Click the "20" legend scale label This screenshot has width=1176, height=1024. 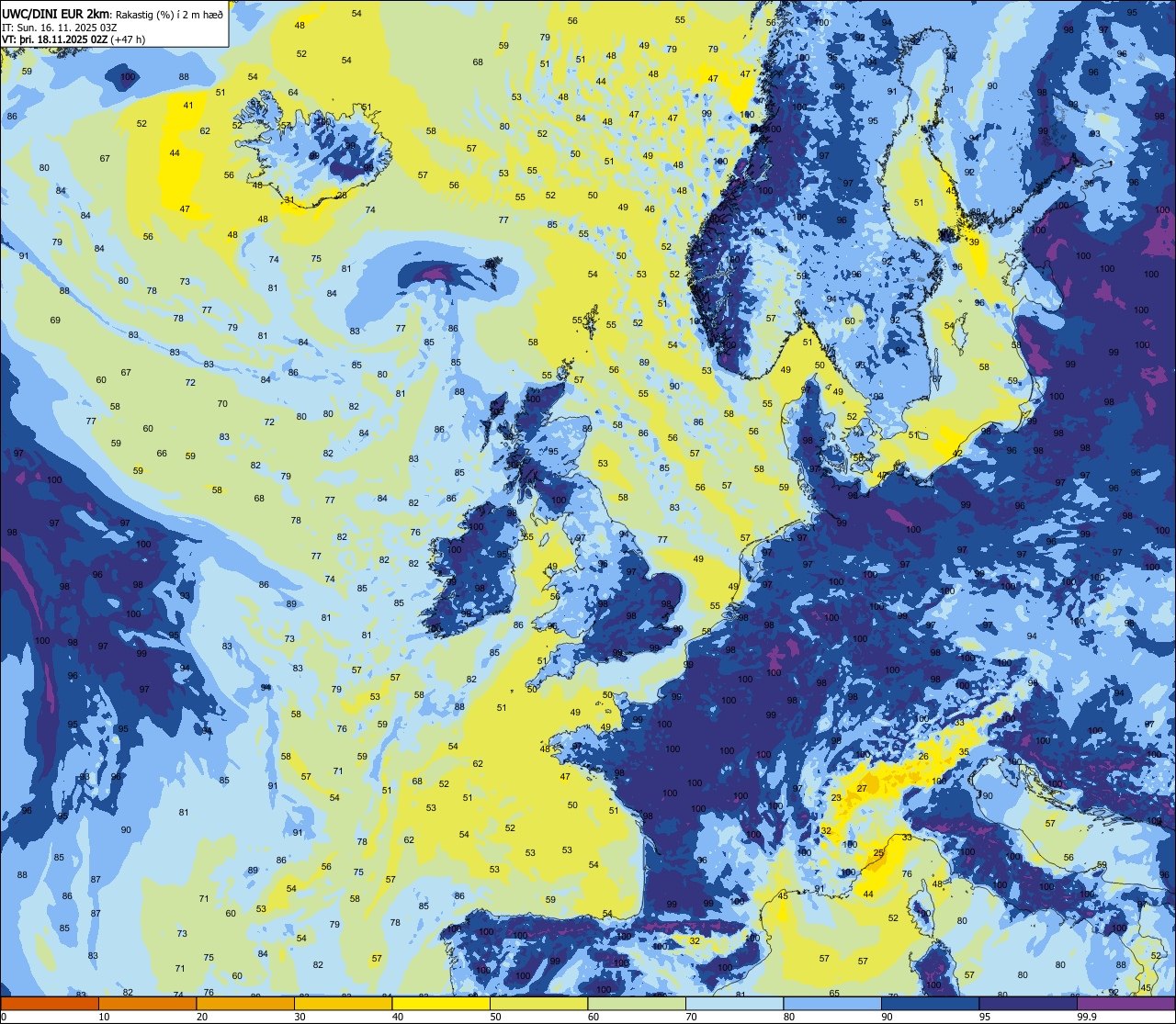tap(202, 1017)
